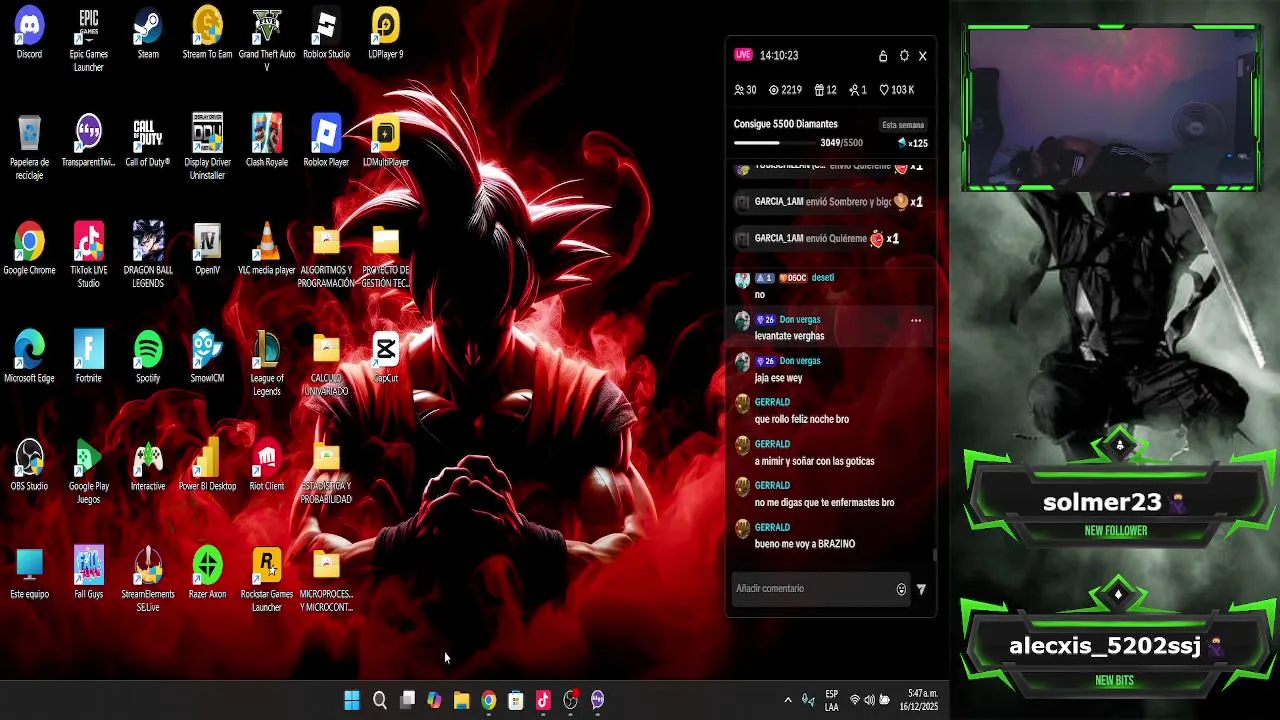Select the MICROPROCES Y MICROCONT folder
This screenshot has width=1280, height=720.
(x=326, y=580)
